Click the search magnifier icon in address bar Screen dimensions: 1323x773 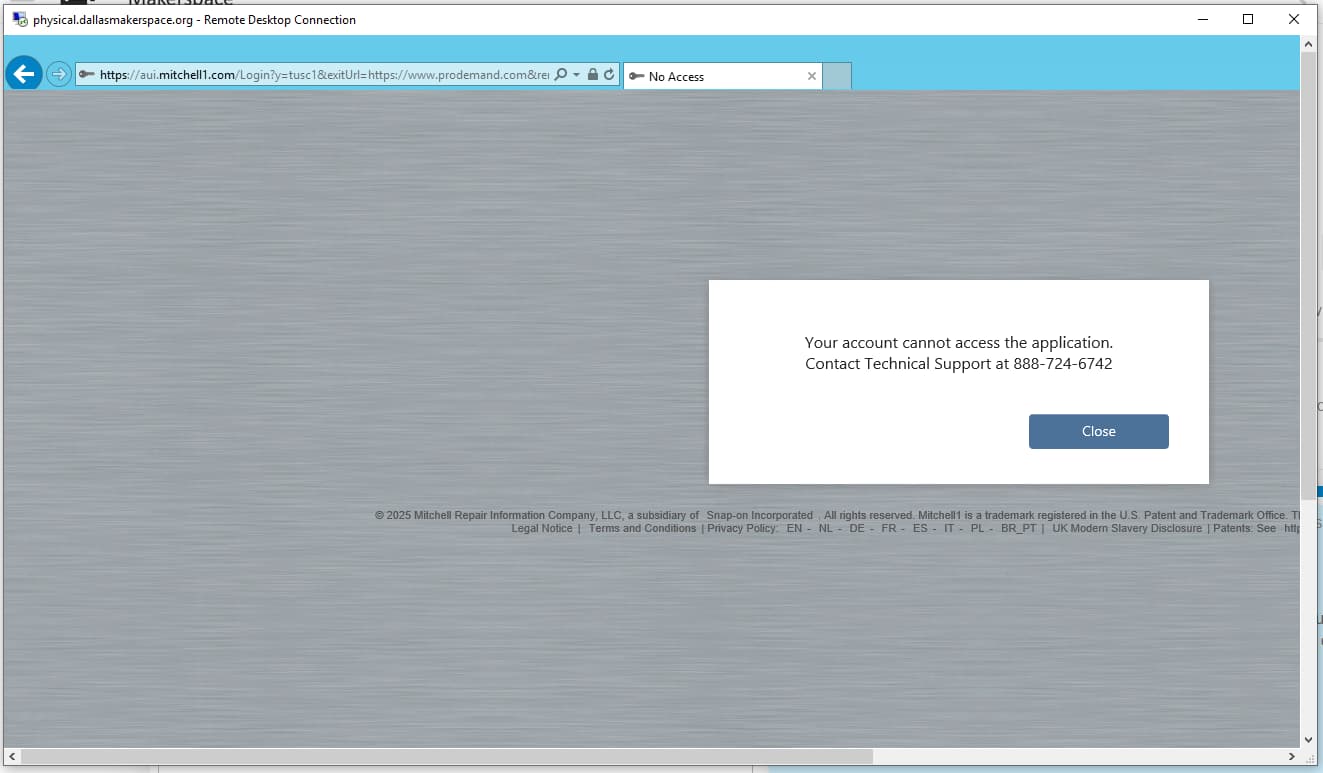point(561,75)
